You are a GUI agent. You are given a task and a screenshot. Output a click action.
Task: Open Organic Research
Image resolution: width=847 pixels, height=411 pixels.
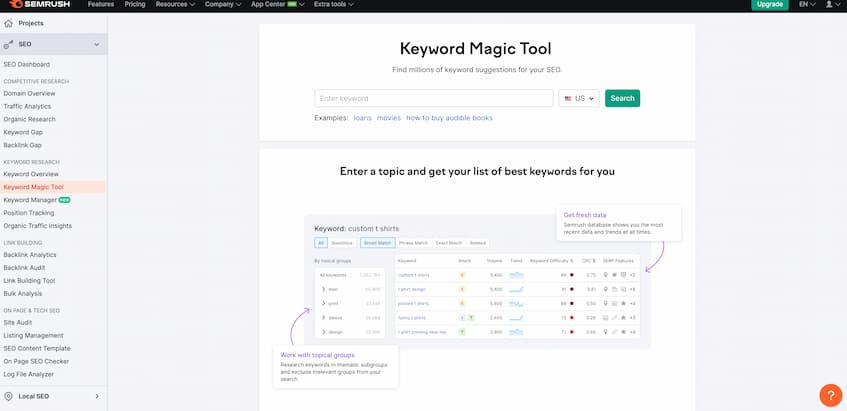29,119
